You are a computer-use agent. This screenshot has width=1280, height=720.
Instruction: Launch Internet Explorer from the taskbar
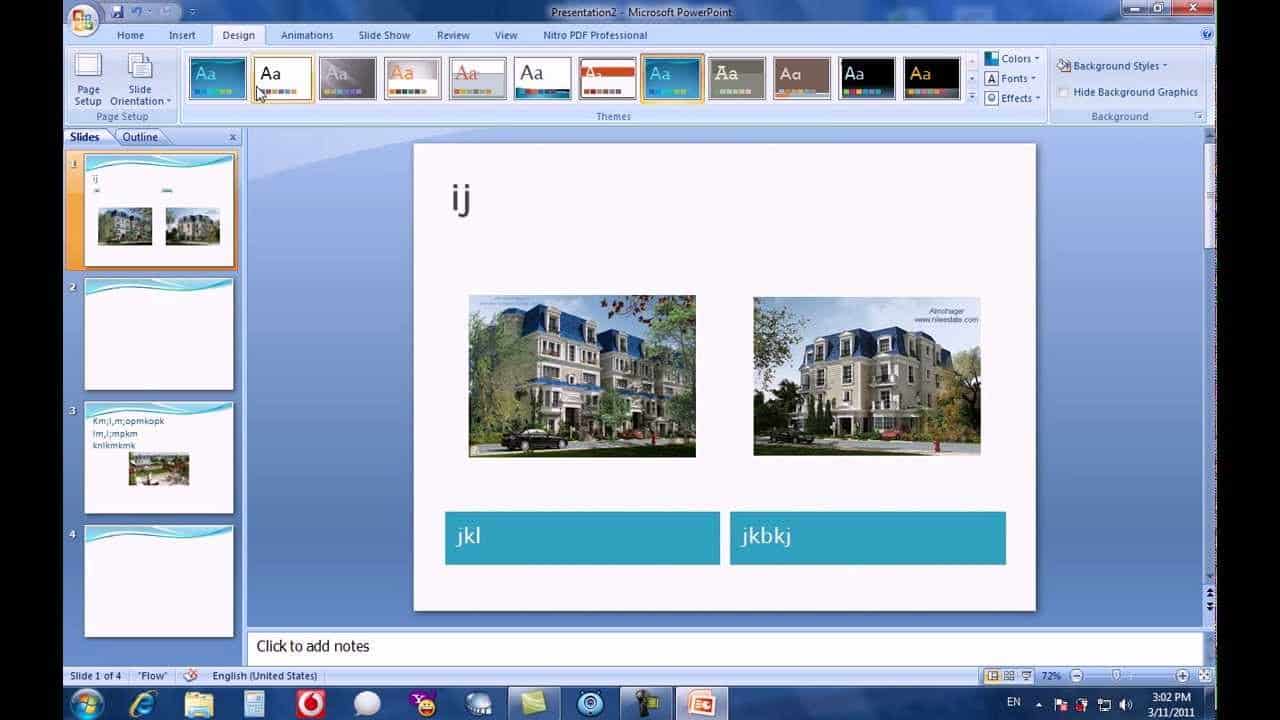[143, 703]
